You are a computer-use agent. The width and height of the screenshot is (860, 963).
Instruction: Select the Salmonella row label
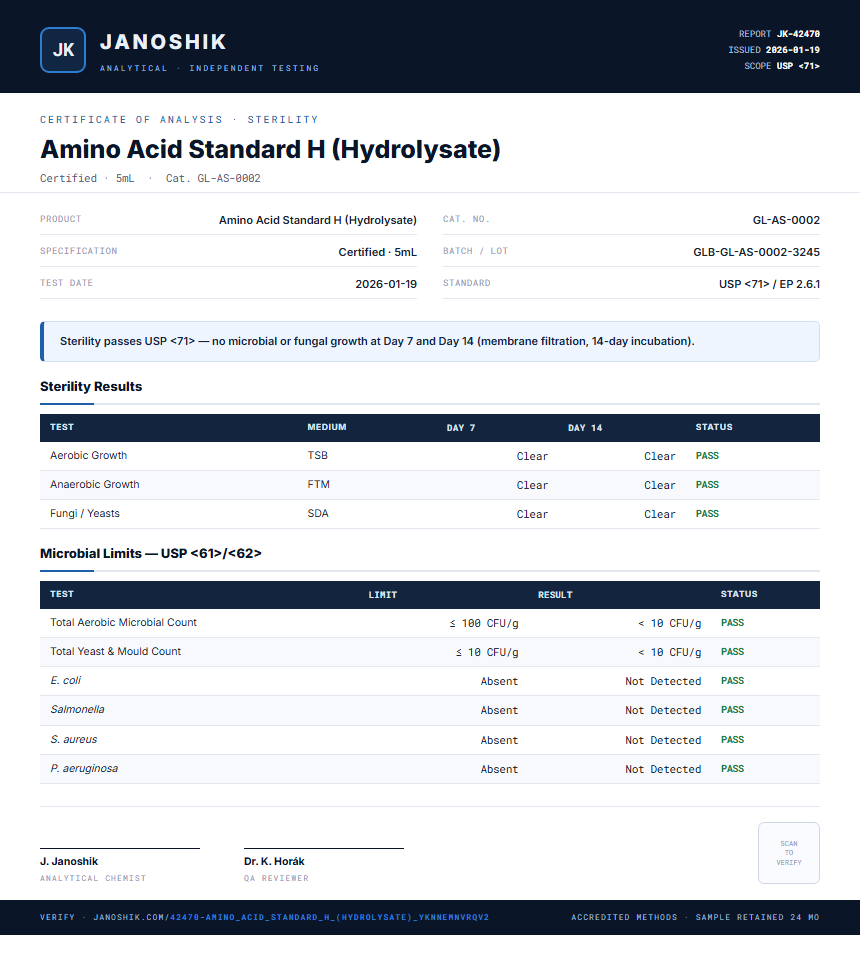pyautogui.click(x=77, y=709)
